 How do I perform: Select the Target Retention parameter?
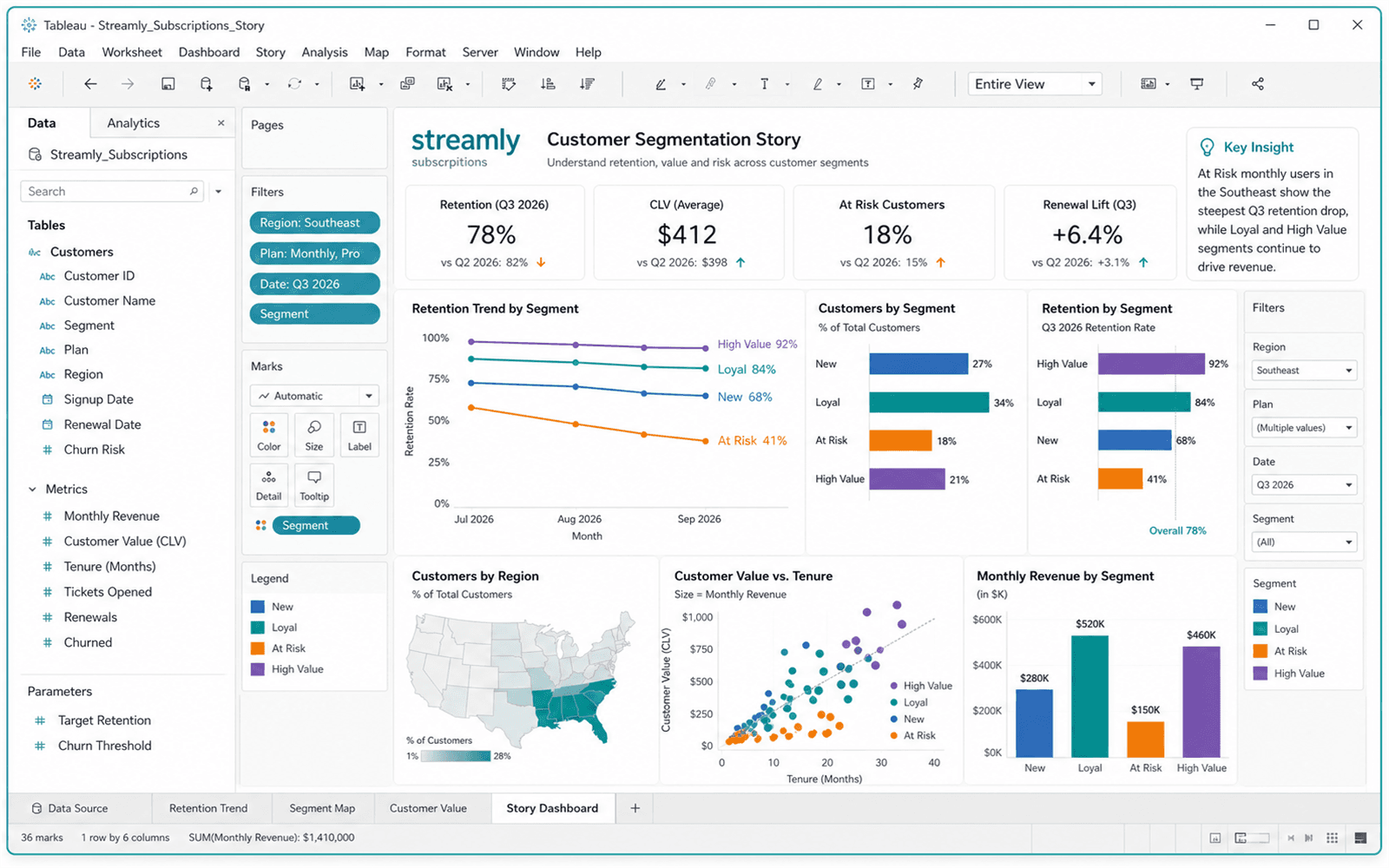click(x=104, y=720)
